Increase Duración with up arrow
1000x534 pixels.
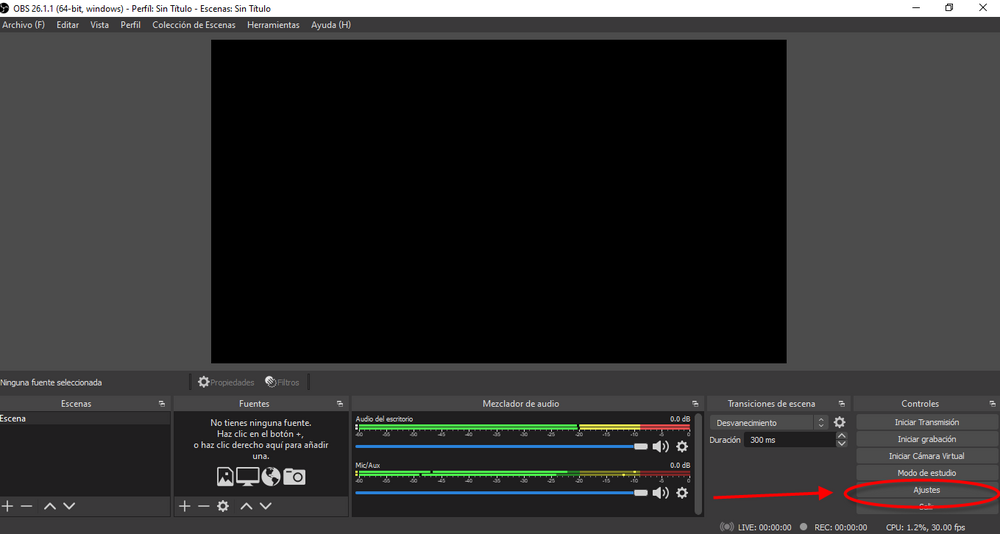pos(842,436)
